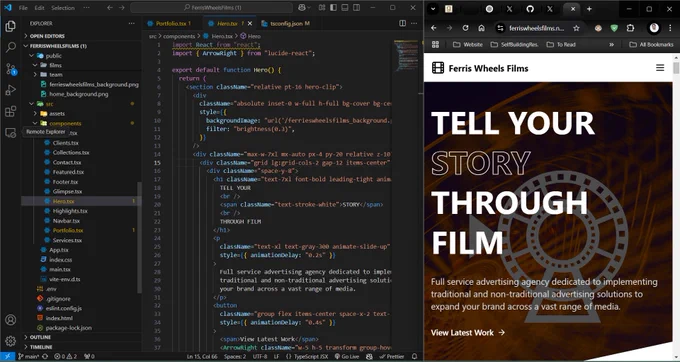The image size is (680, 362).
Task: Toggle the bottom panel layout
Action: click(345, 8)
